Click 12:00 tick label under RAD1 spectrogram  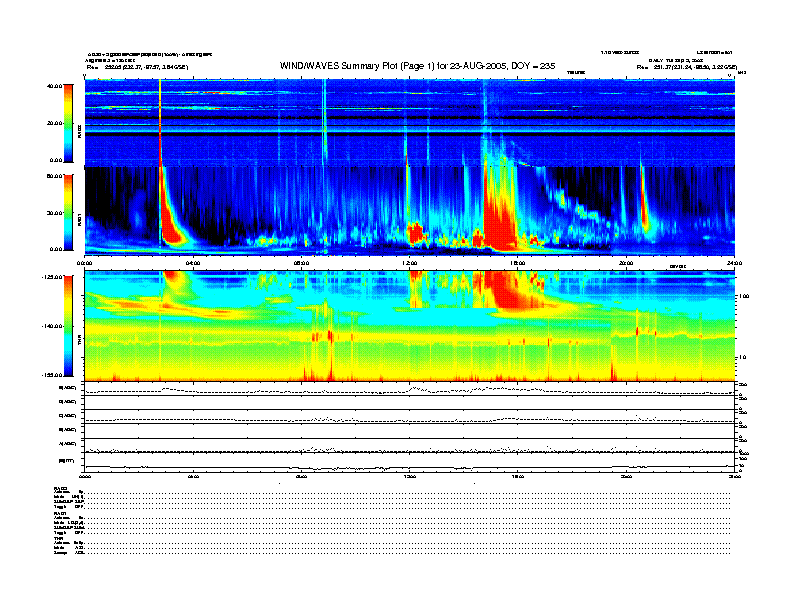coord(410,263)
